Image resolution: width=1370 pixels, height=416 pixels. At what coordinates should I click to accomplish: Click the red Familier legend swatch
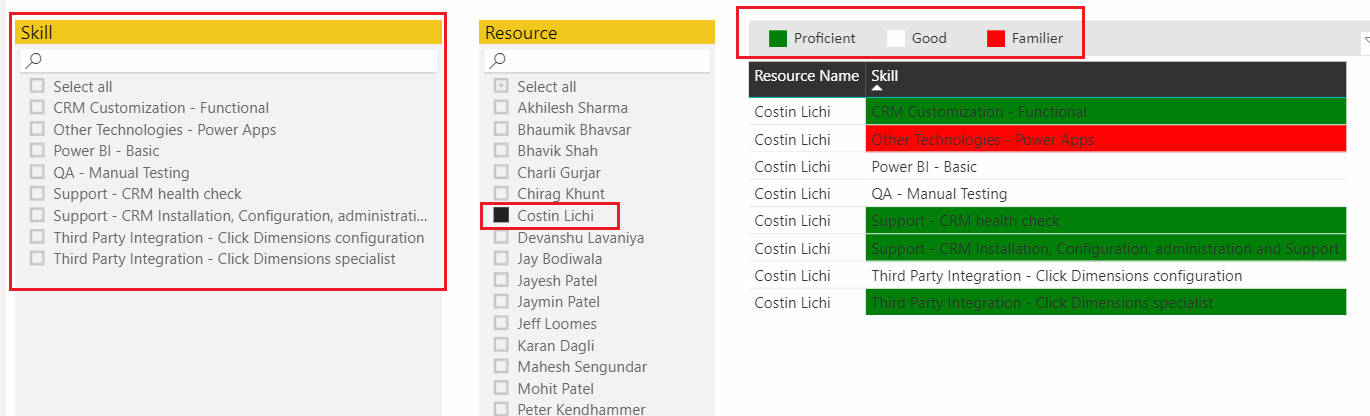(996, 39)
